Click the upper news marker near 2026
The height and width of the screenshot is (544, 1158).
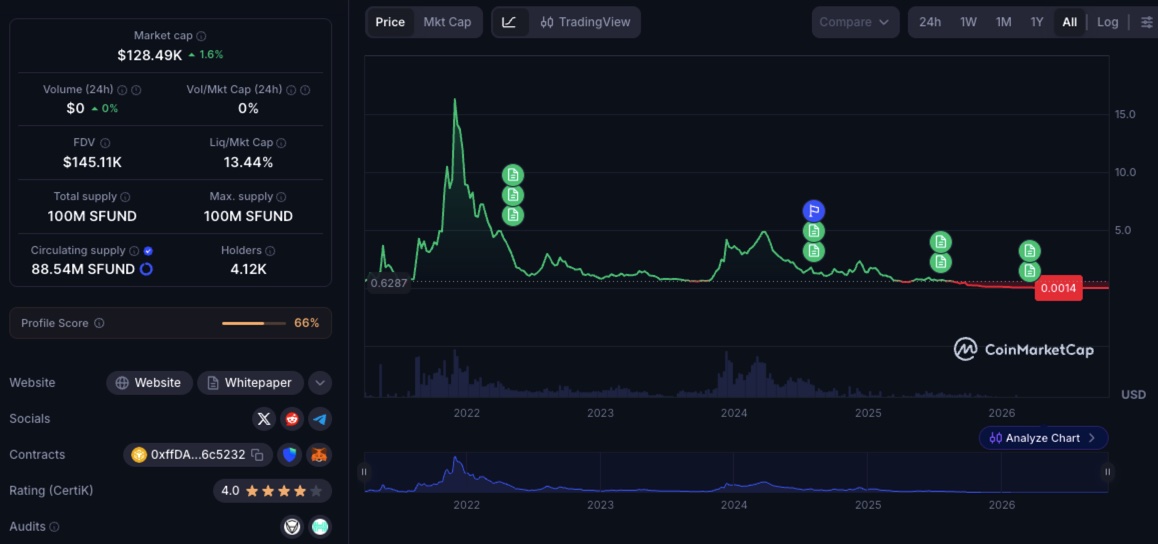[x=1029, y=251]
